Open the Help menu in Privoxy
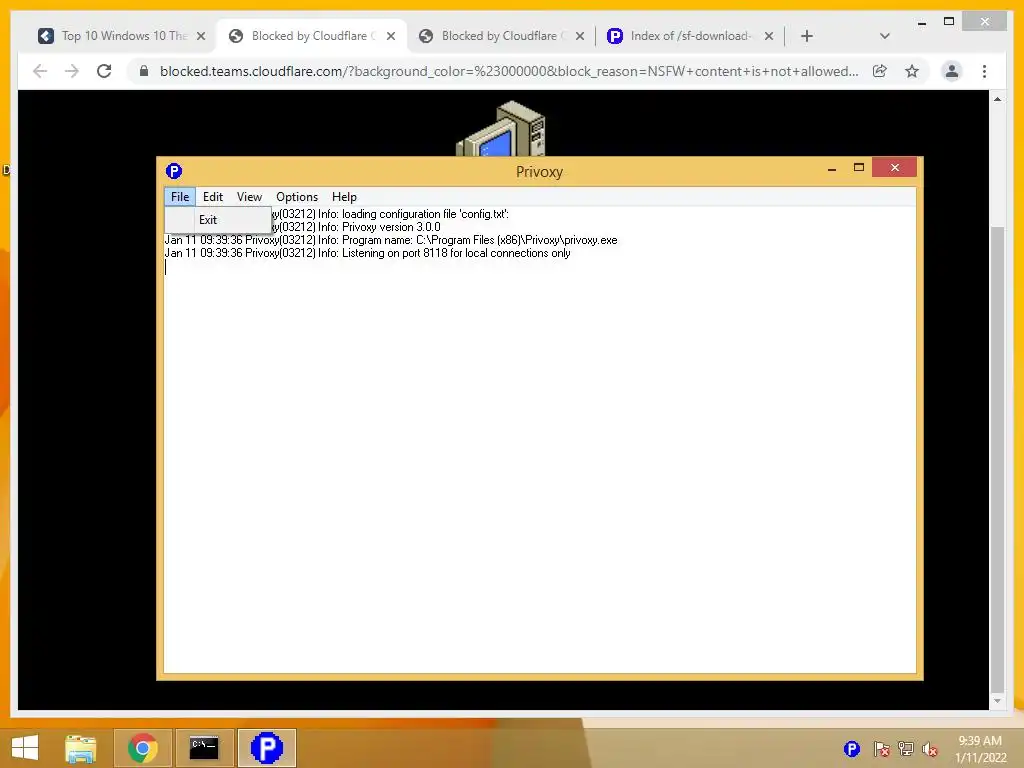Screen dimensions: 1024x768 pyautogui.click(x=344, y=197)
